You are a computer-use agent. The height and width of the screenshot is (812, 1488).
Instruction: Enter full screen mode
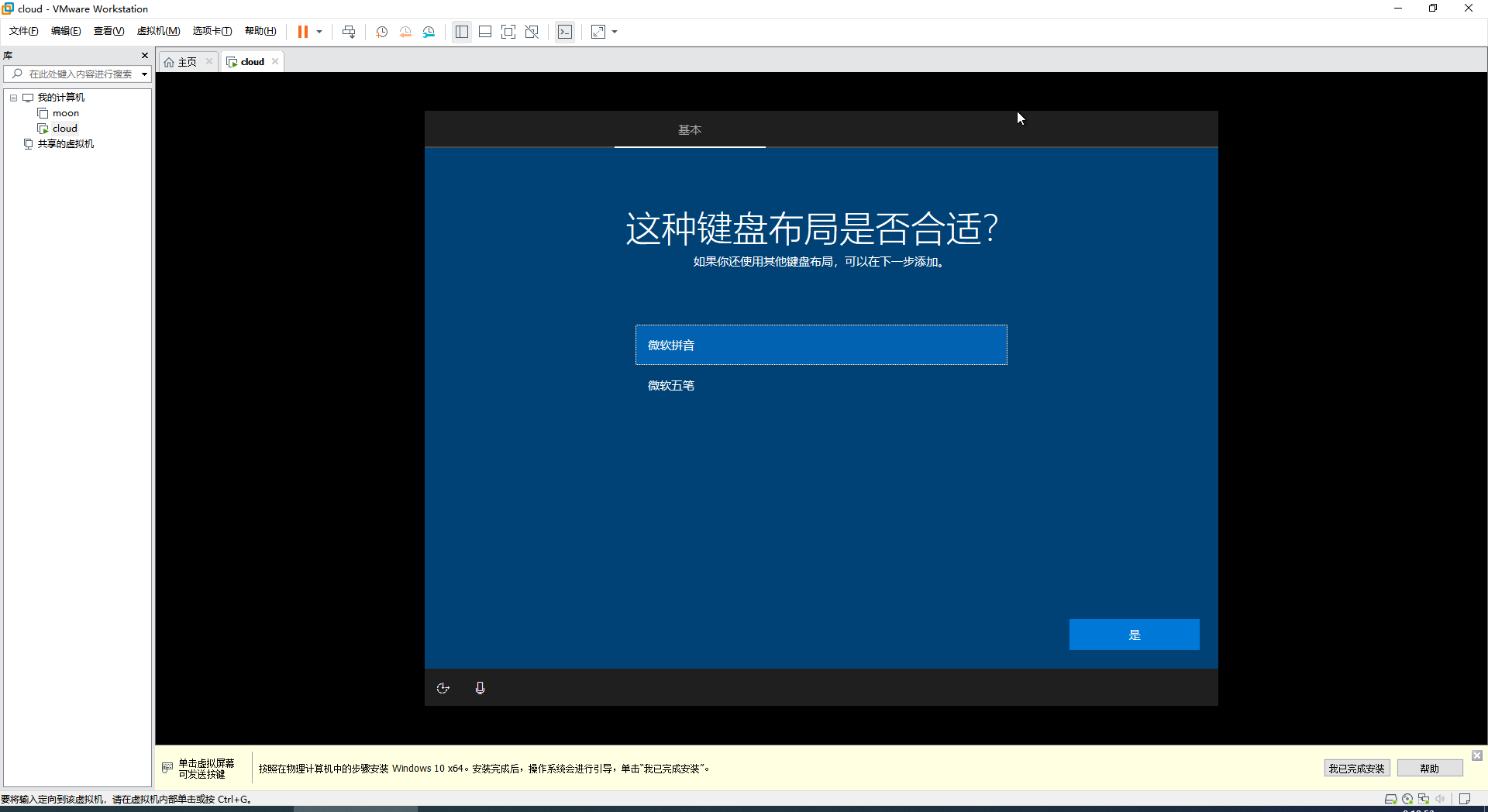click(x=508, y=32)
